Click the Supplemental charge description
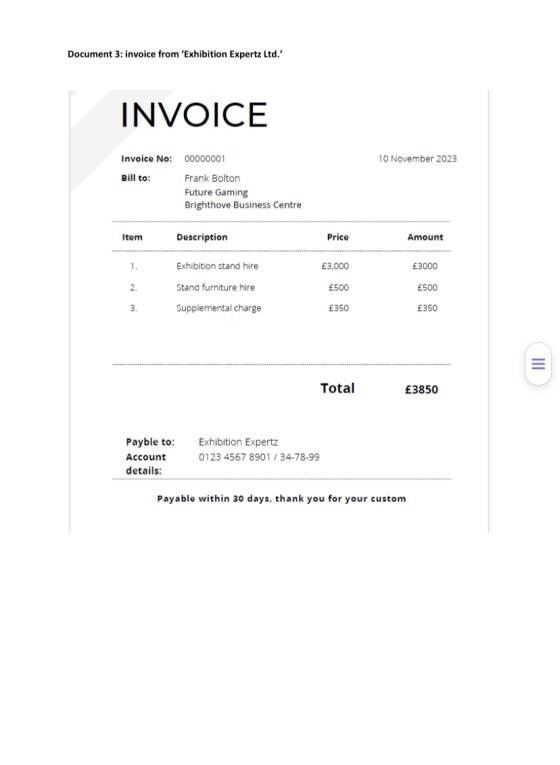This screenshot has width=560, height=765. pyautogui.click(x=219, y=308)
